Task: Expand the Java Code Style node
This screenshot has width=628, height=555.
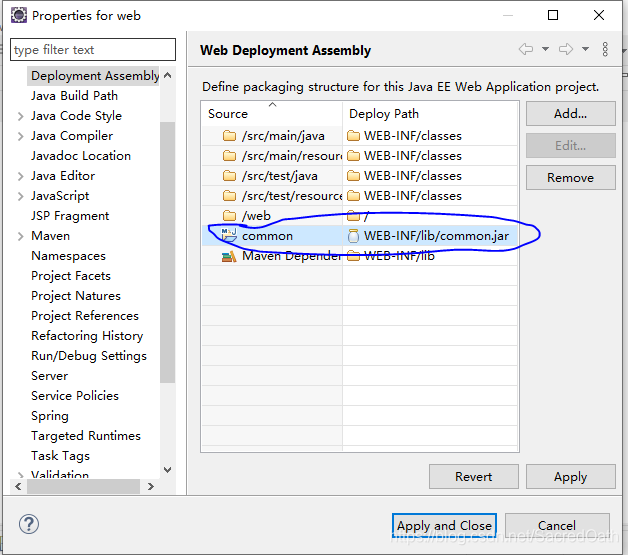Action: tap(20, 116)
